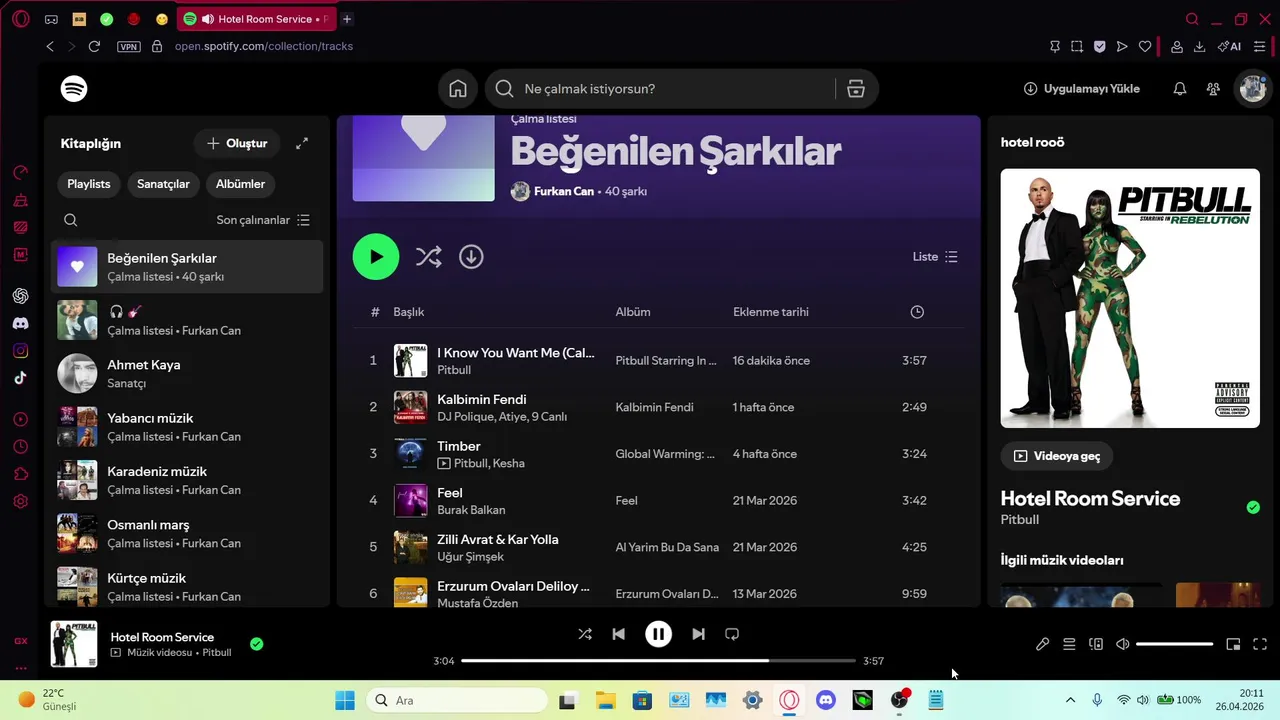Image resolution: width=1280 pixels, height=720 pixels.
Task: Download Beğenilen Şarkılar playlist
Action: pyautogui.click(x=471, y=257)
